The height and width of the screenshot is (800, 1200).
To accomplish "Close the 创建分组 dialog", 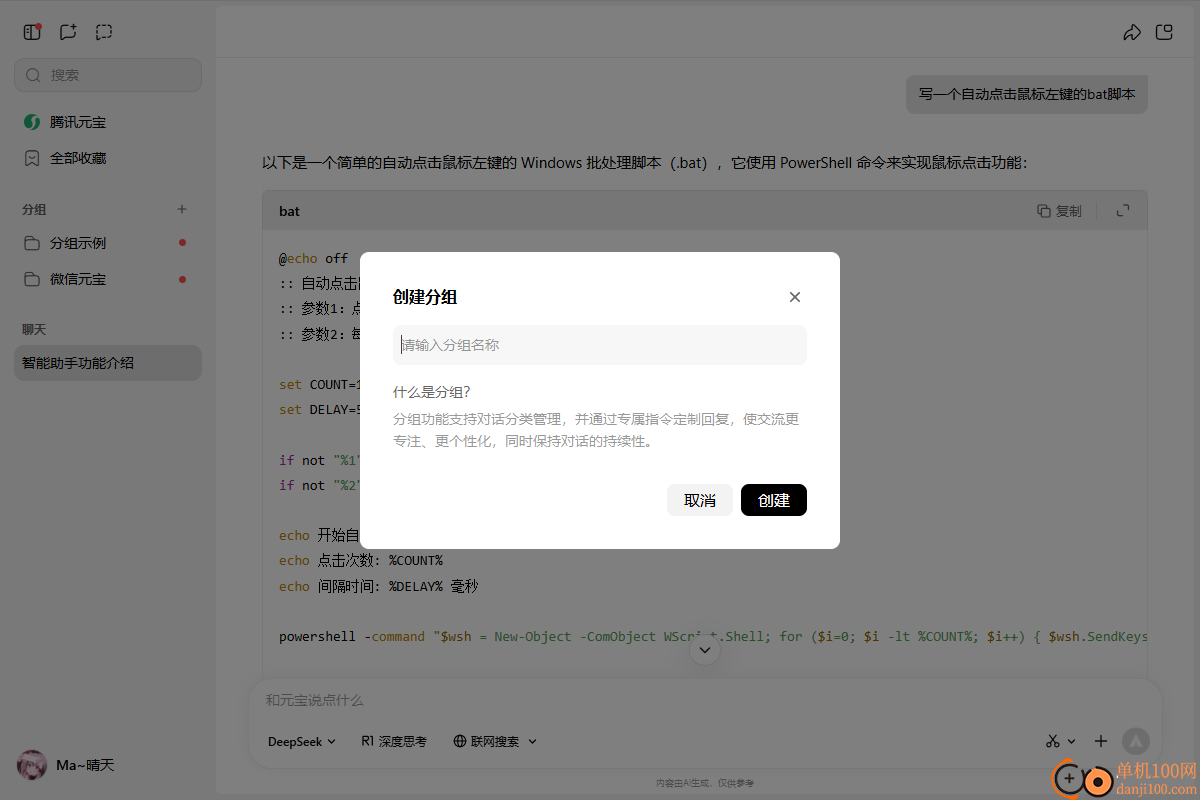I will click(x=795, y=297).
